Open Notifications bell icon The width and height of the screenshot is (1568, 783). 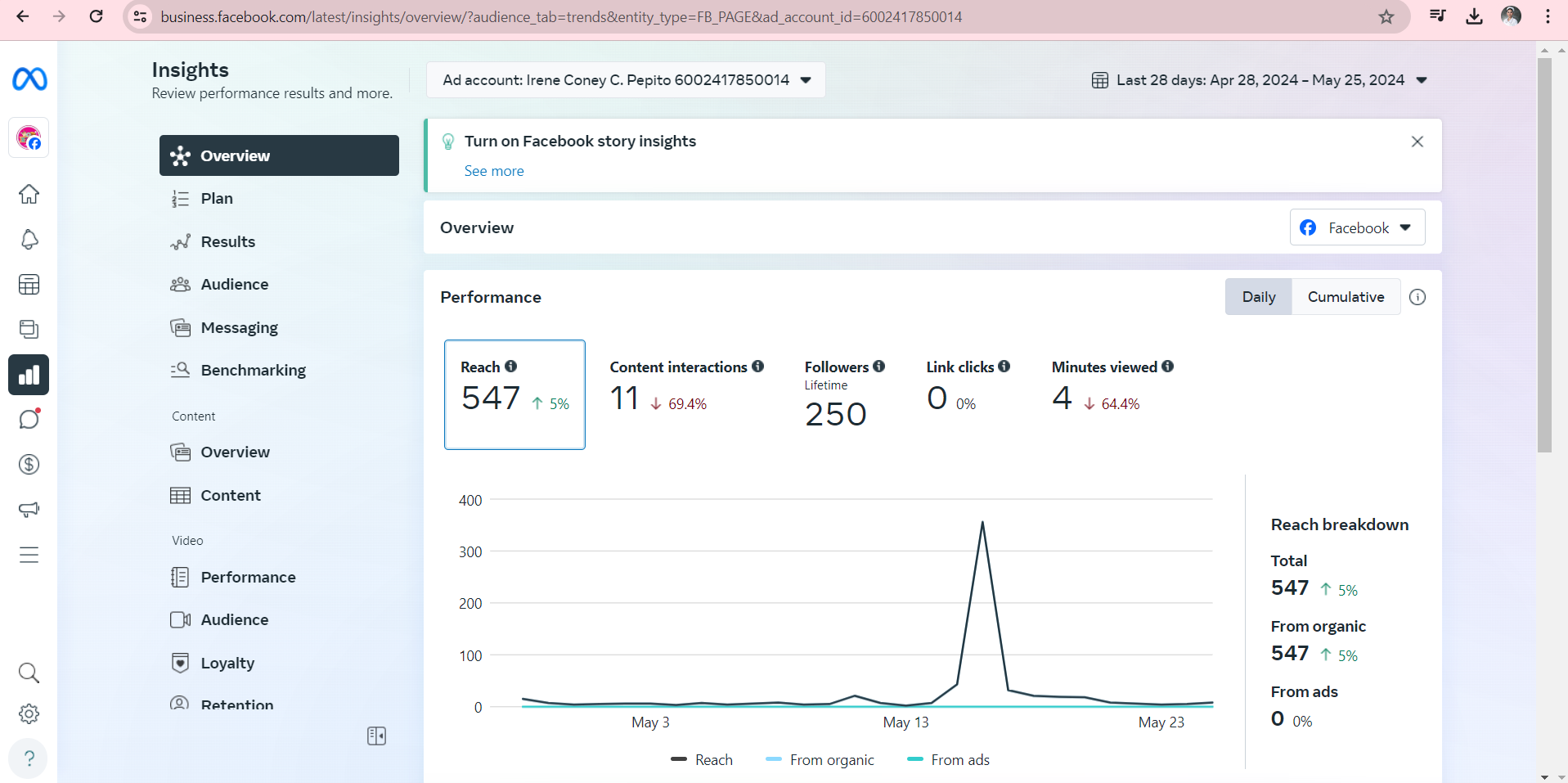click(29, 240)
